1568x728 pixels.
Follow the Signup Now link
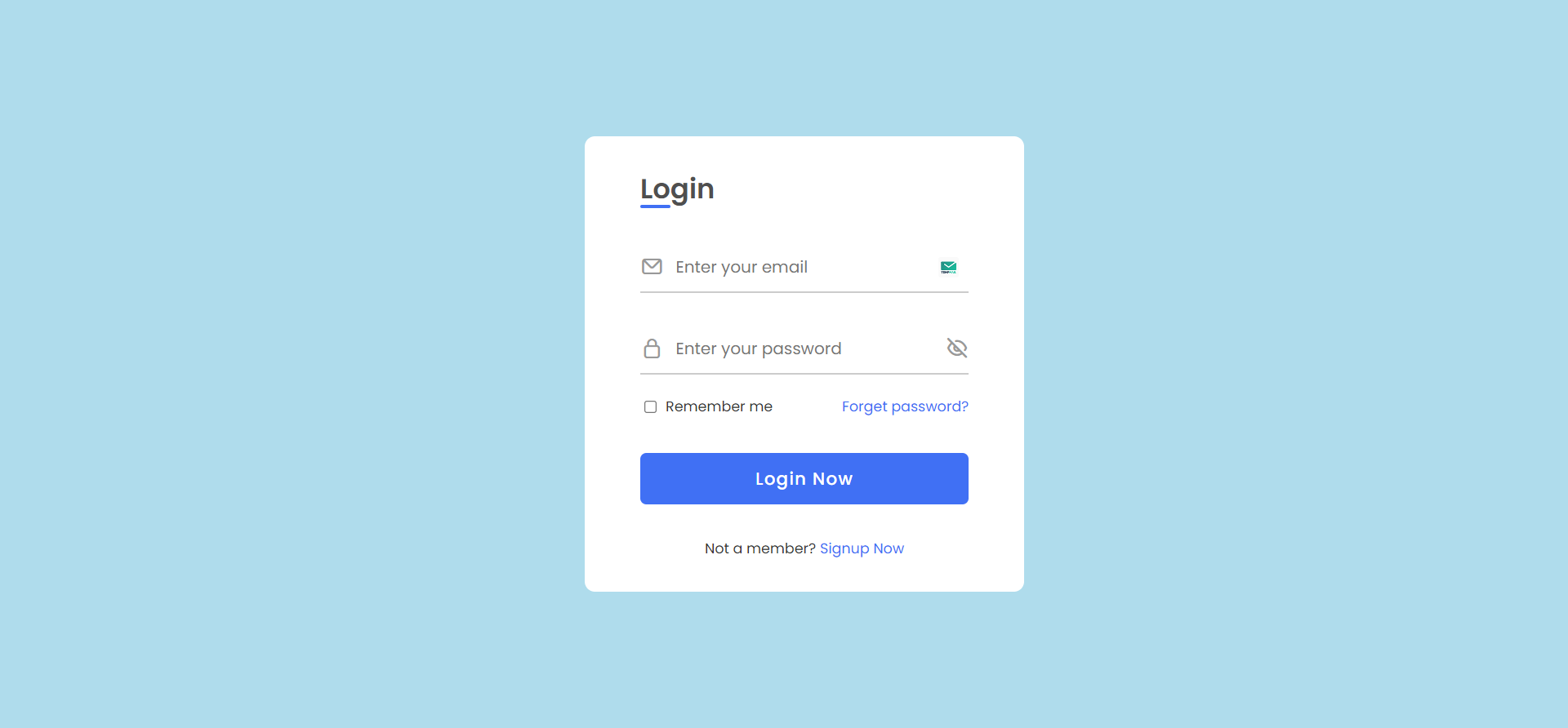tap(862, 548)
